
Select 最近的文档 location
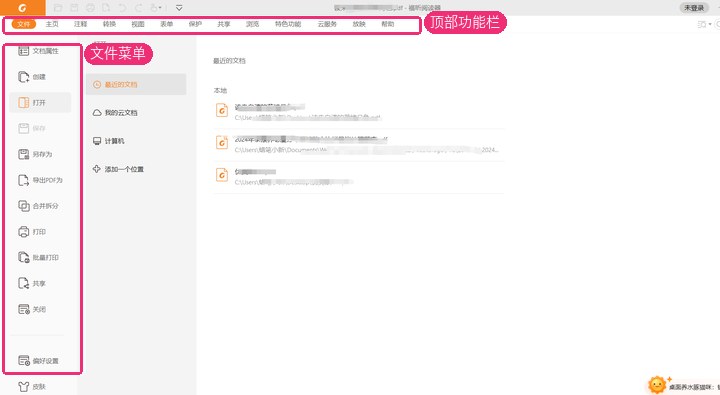click(x=136, y=85)
